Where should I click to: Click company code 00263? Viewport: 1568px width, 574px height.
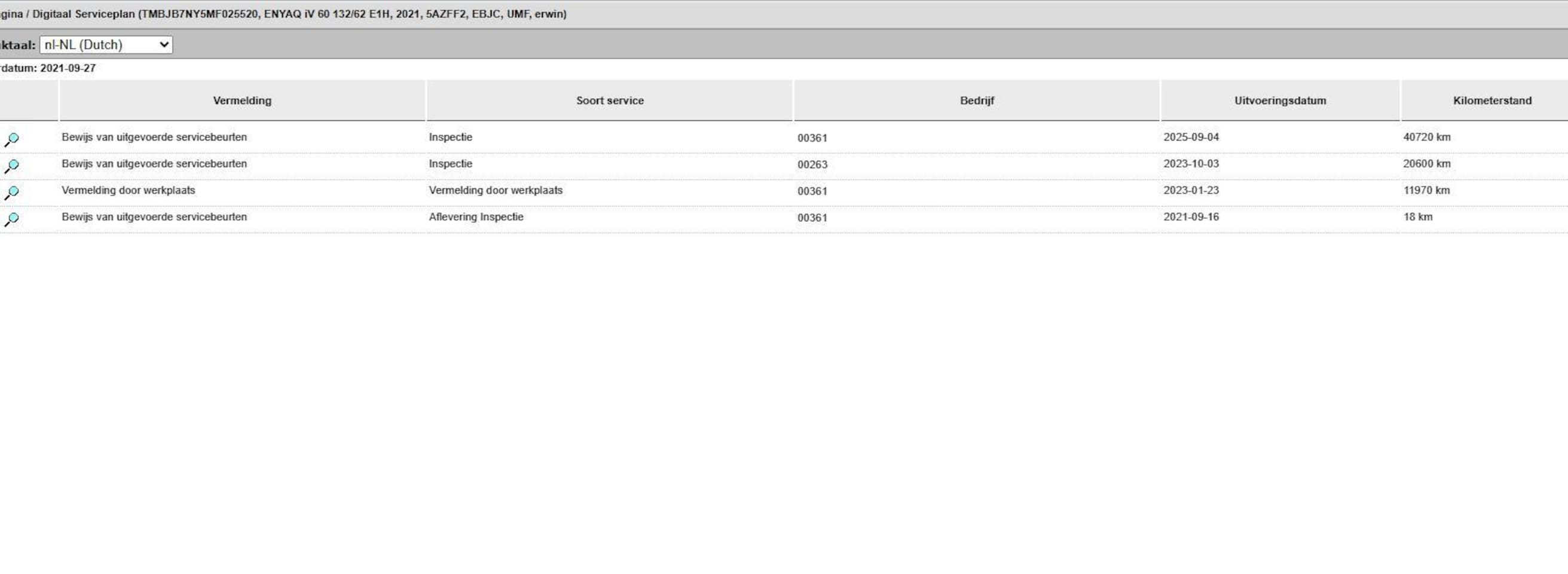coord(812,164)
